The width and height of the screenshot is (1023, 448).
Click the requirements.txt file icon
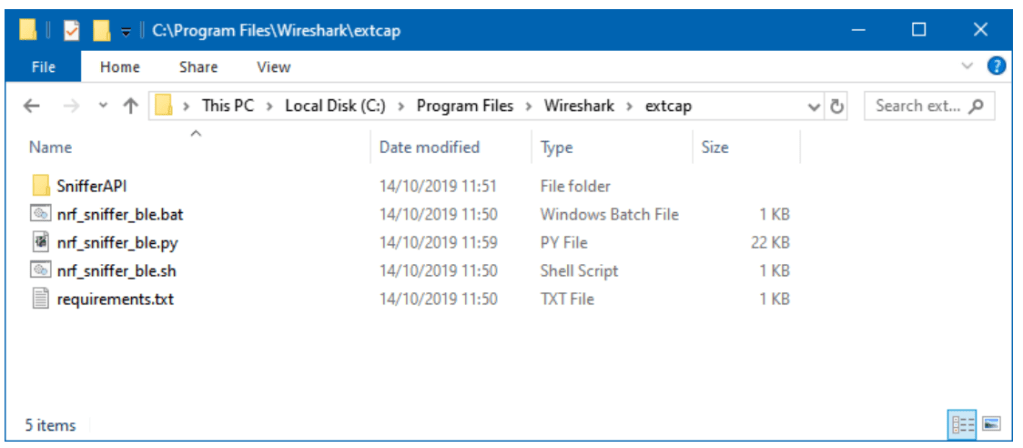(41, 298)
